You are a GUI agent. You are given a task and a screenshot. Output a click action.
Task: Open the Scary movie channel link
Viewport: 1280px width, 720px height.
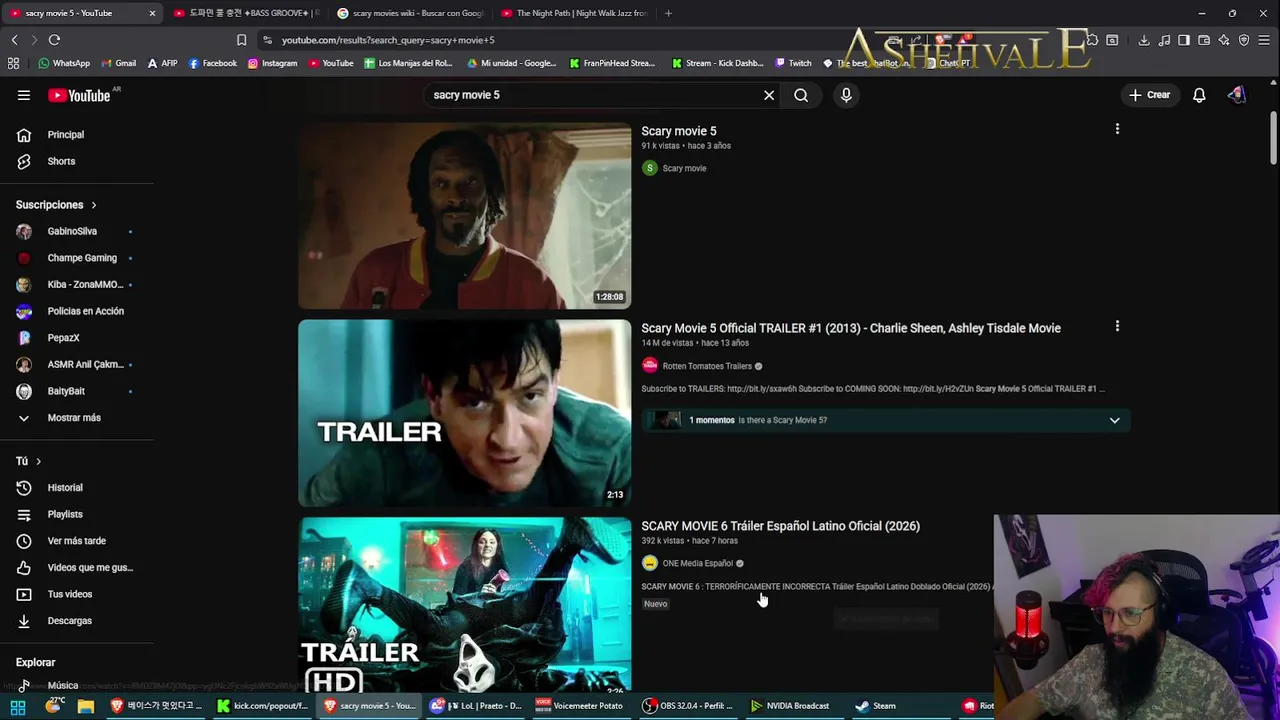(x=684, y=168)
